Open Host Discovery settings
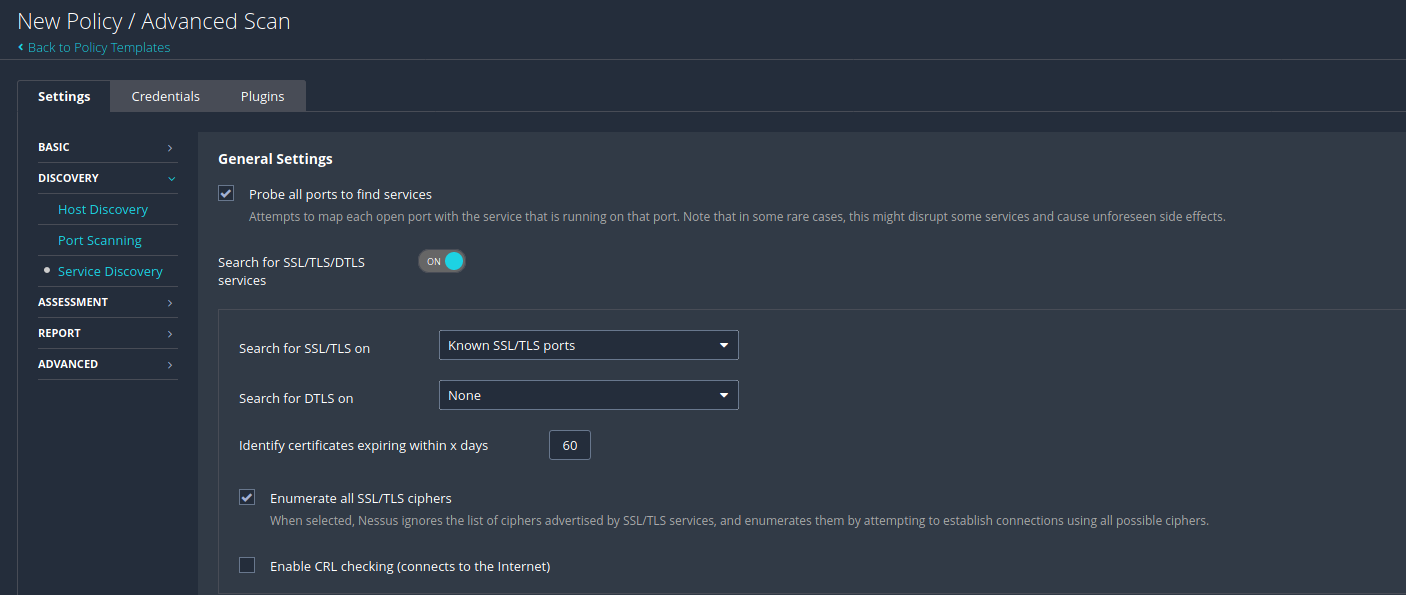 [103, 210]
